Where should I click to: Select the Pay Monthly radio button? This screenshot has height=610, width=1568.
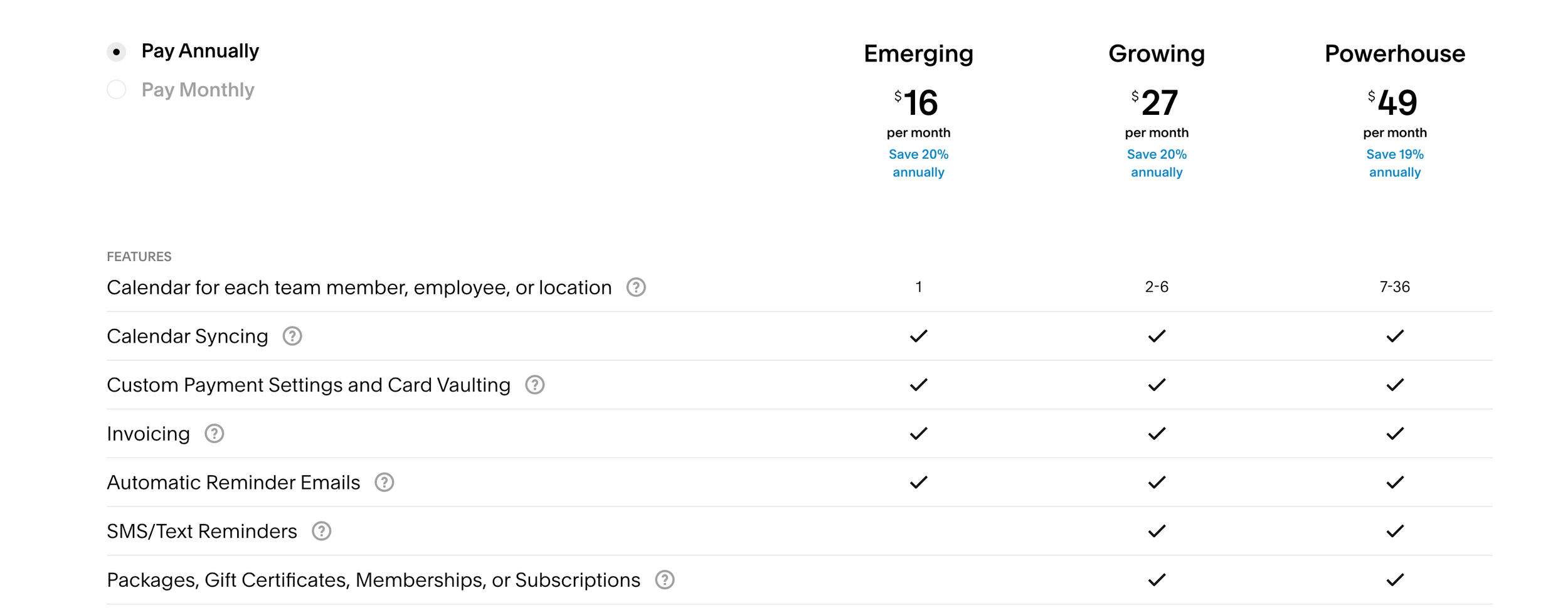click(116, 90)
